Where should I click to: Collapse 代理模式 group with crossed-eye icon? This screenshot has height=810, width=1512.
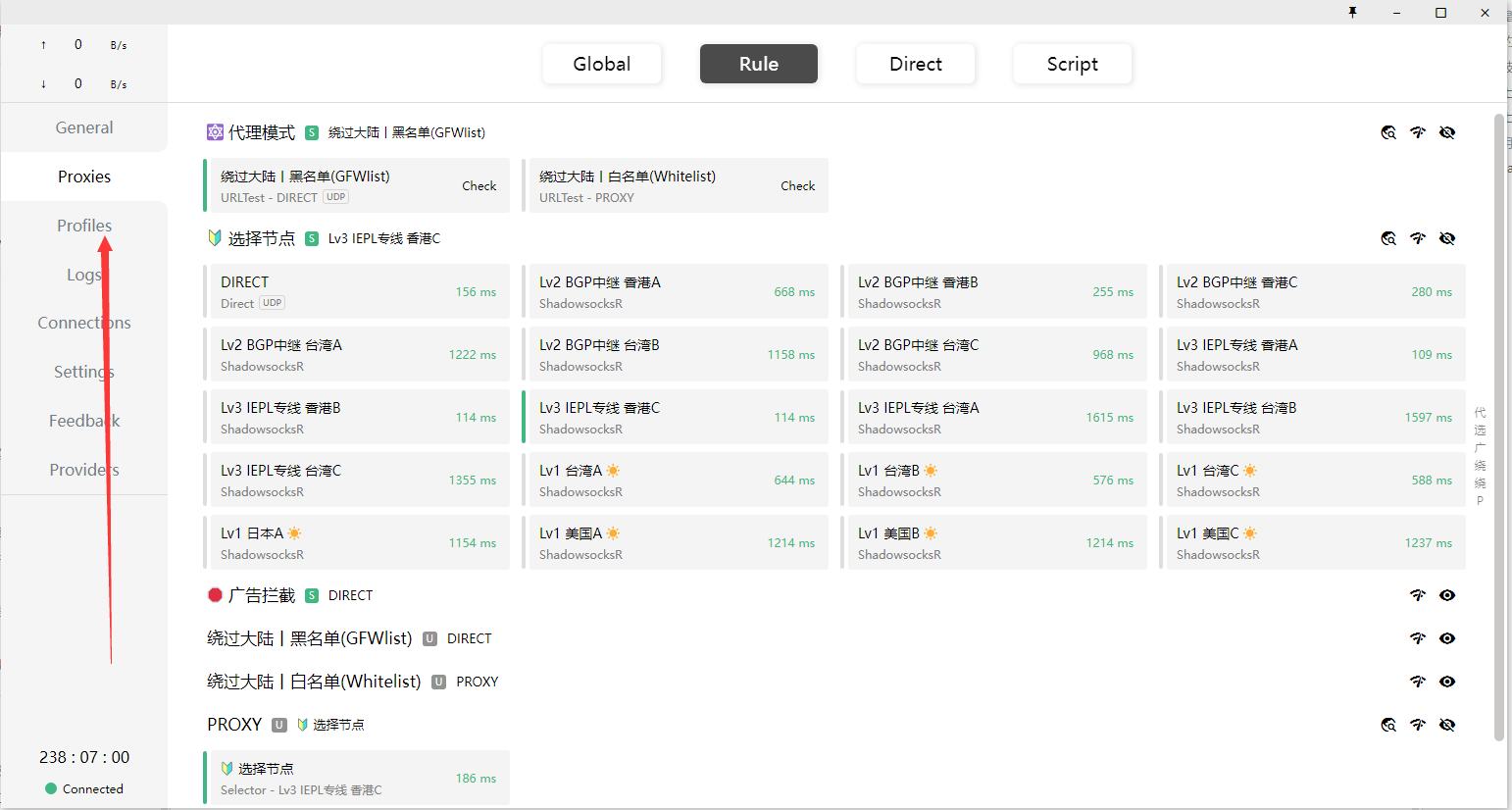(x=1447, y=132)
